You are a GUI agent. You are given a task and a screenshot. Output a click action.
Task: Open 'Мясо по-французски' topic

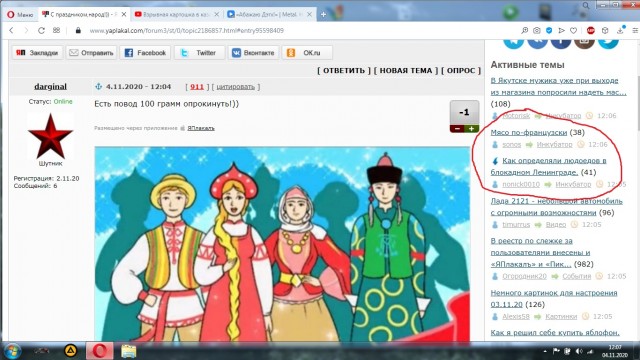click(x=529, y=132)
